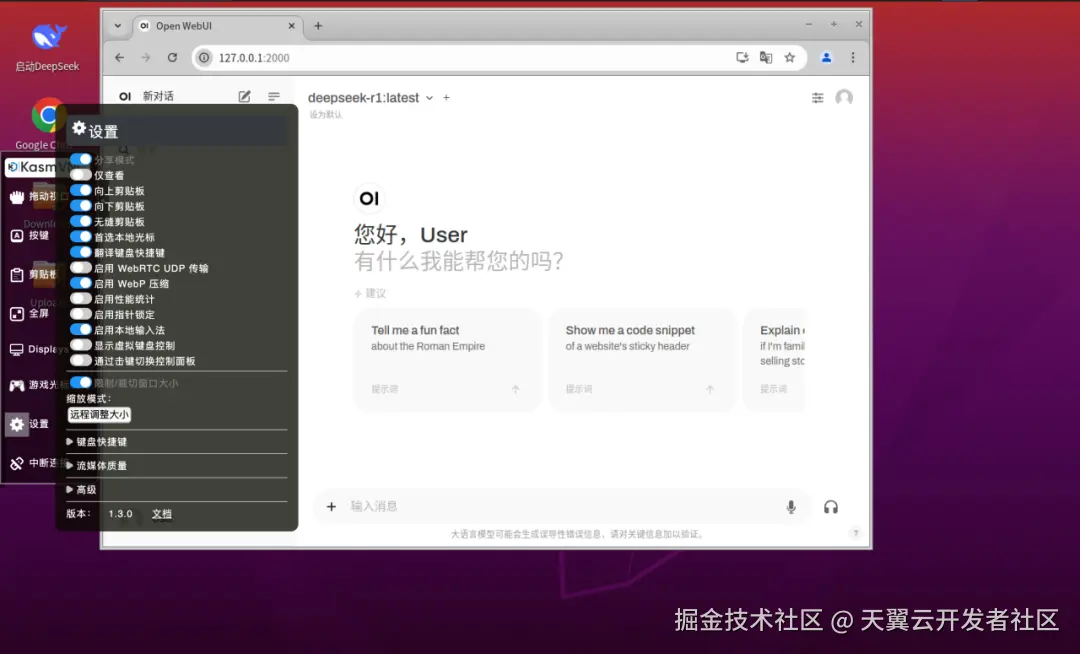Turn on 启用性能统计 switch
This screenshot has height=654, width=1080.
81,299
